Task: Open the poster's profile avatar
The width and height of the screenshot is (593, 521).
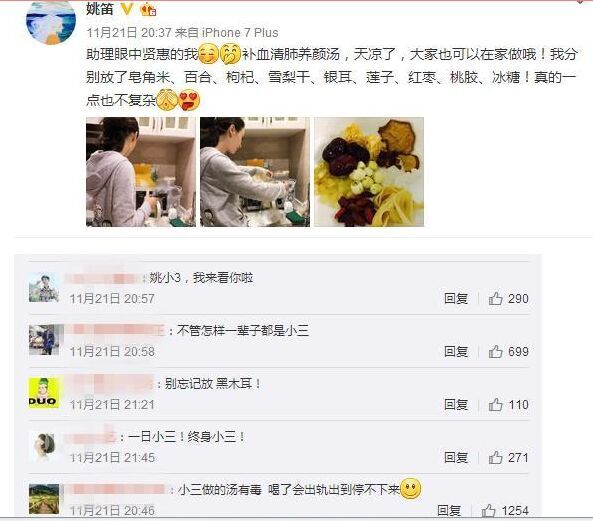Action: tap(51, 22)
